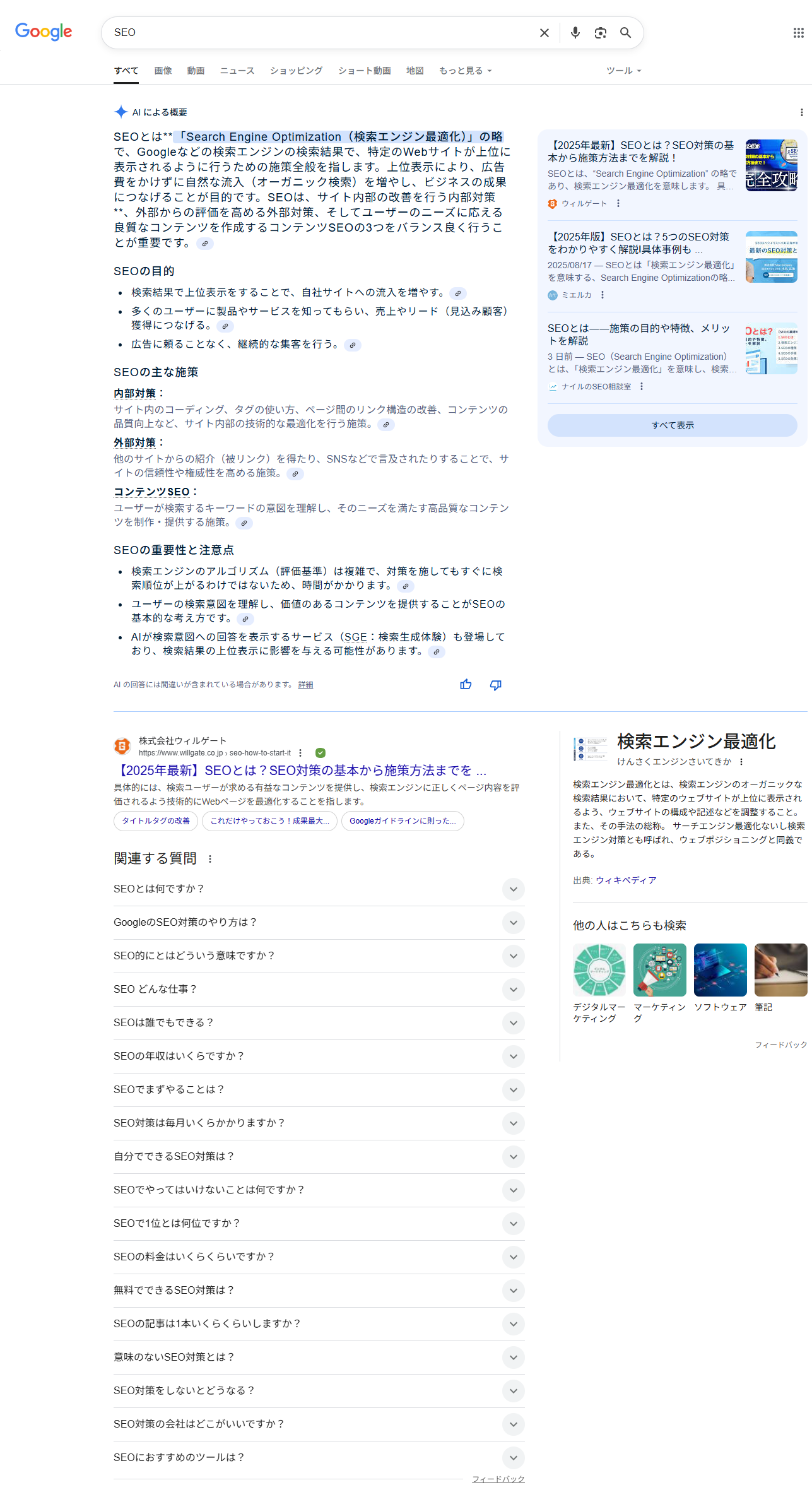The image size is (812, 1509).
Task: Open three-dot menu beside けんさくエンジンさいてきか
Action: [741, 762]
